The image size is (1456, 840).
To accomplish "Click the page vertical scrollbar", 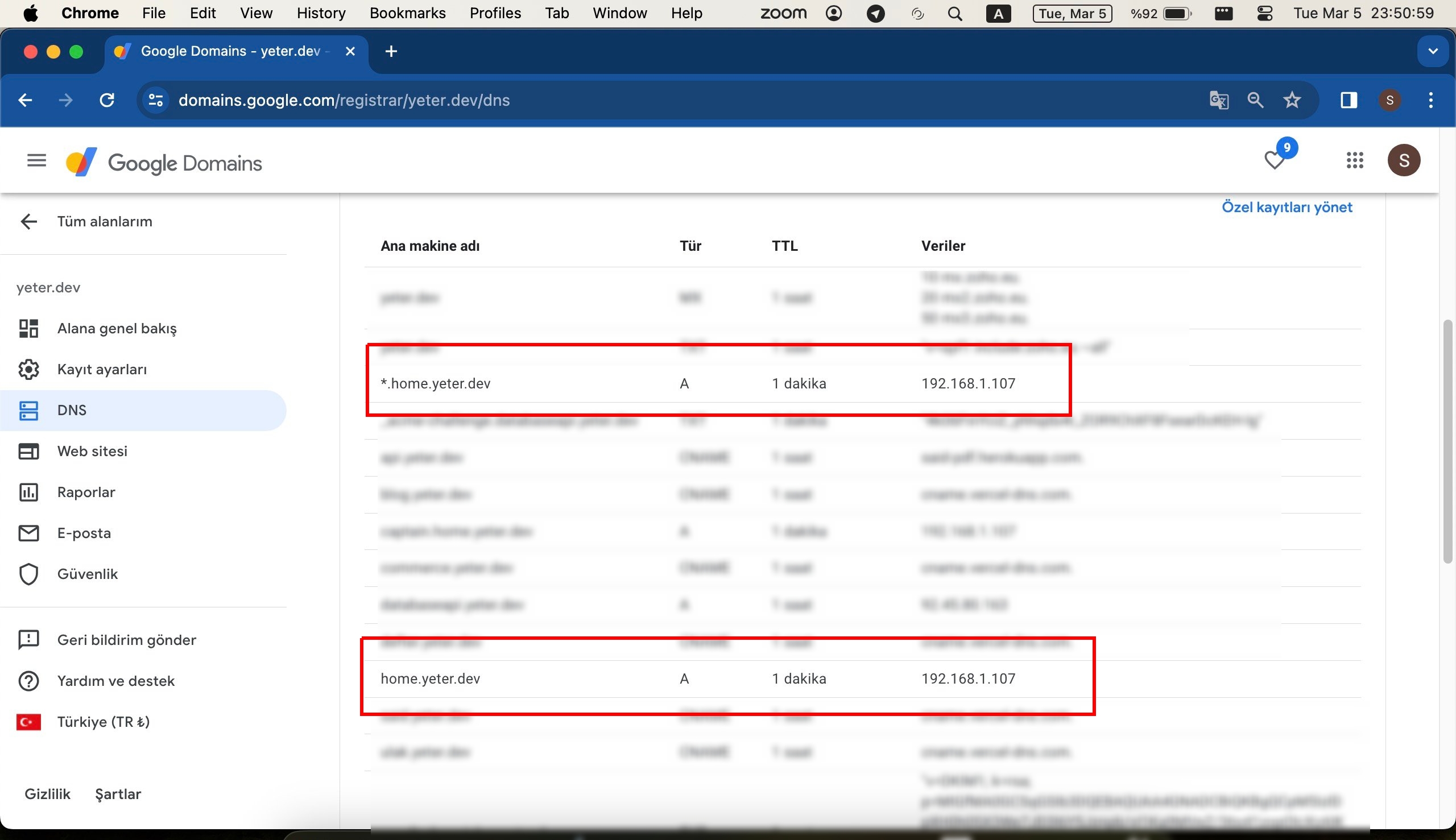I will point(1447,441).
